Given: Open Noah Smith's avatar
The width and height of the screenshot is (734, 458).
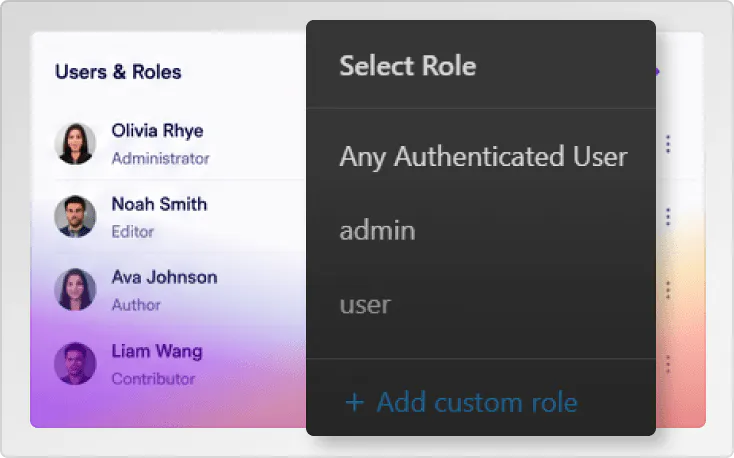Looking at the screenshot, I should coord(75,216).
